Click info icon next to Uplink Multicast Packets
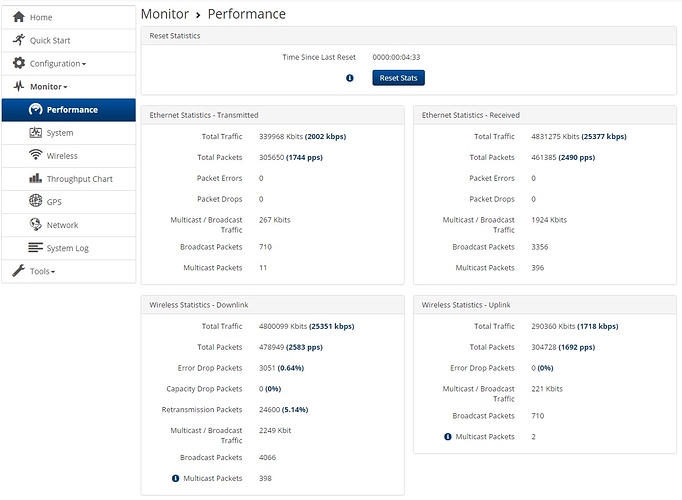 [448, 437]
